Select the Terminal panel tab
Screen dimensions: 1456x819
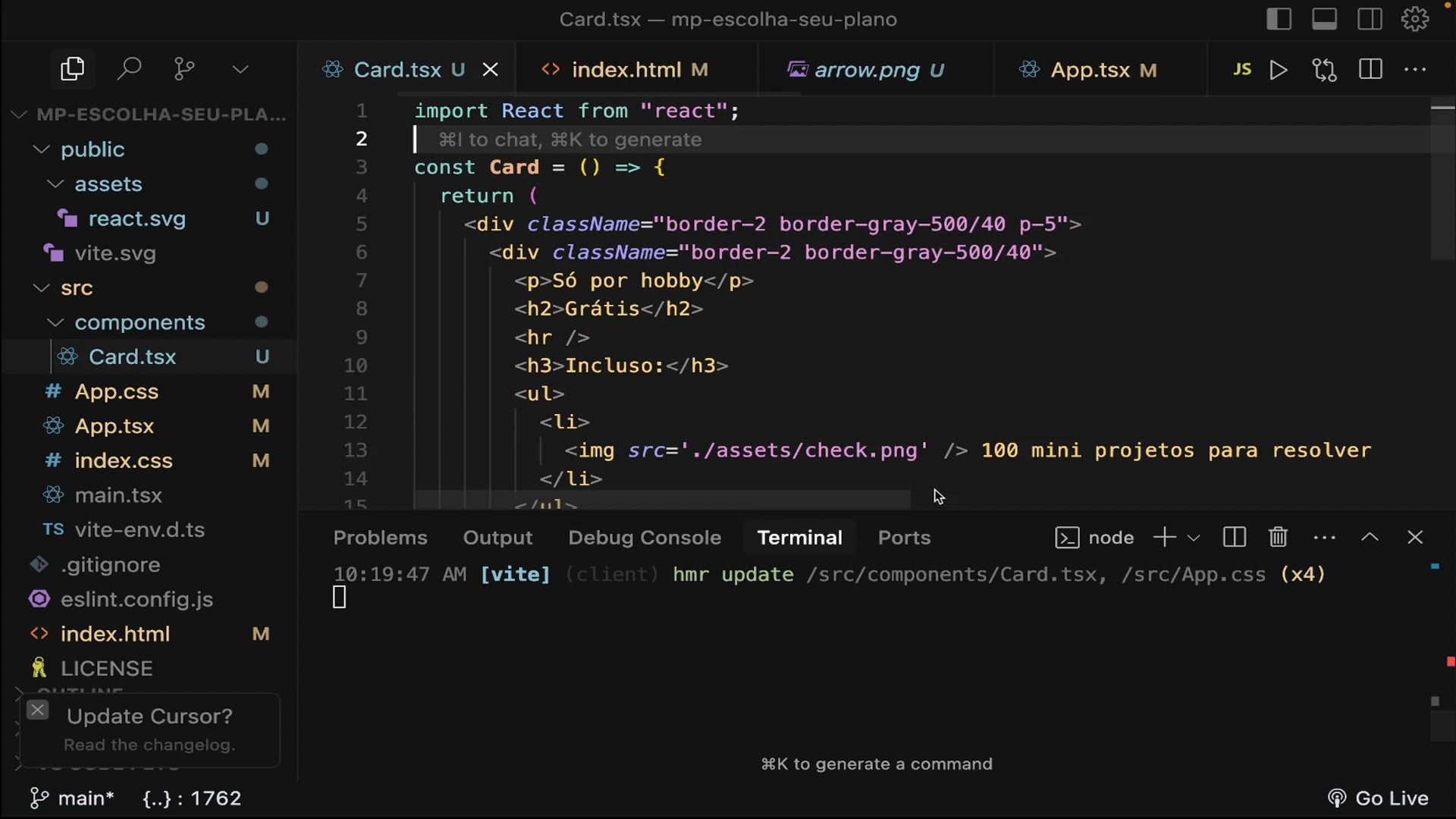[x=799, y=538]
